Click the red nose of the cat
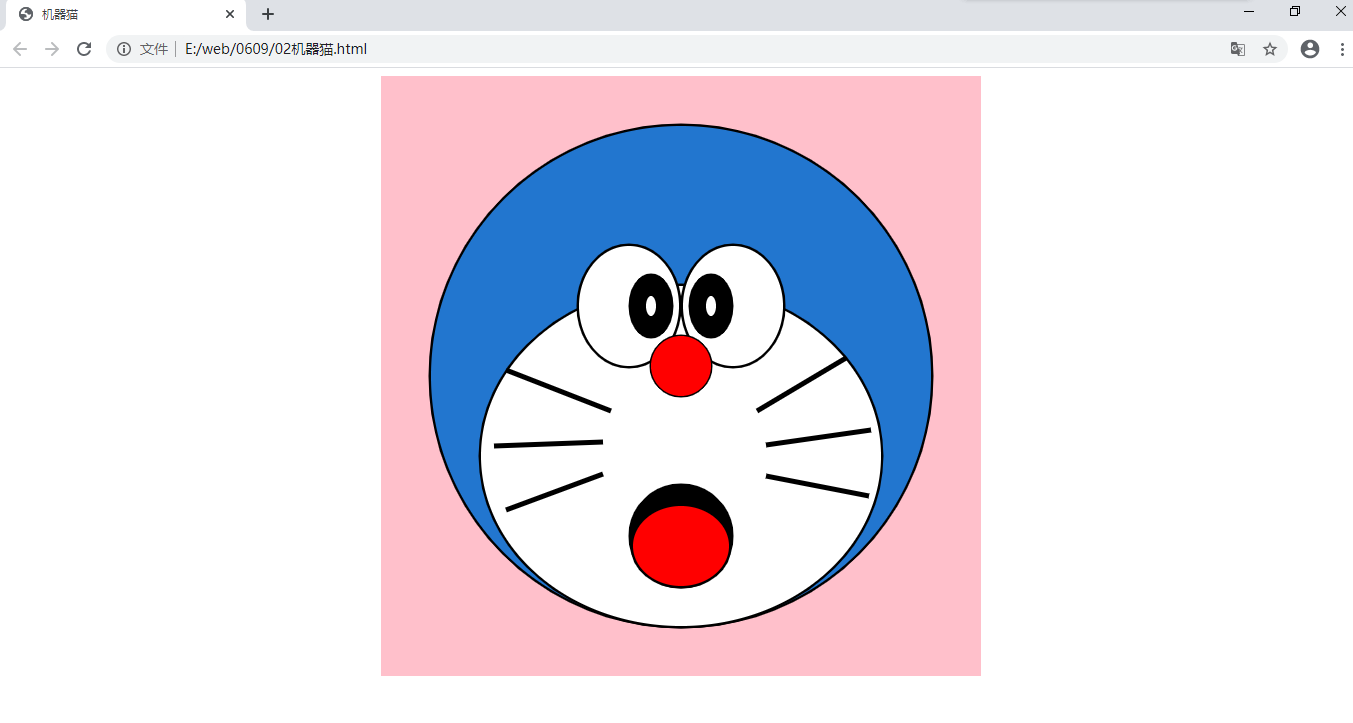This screenshot has height=723, width=1353. click(681, 366)
